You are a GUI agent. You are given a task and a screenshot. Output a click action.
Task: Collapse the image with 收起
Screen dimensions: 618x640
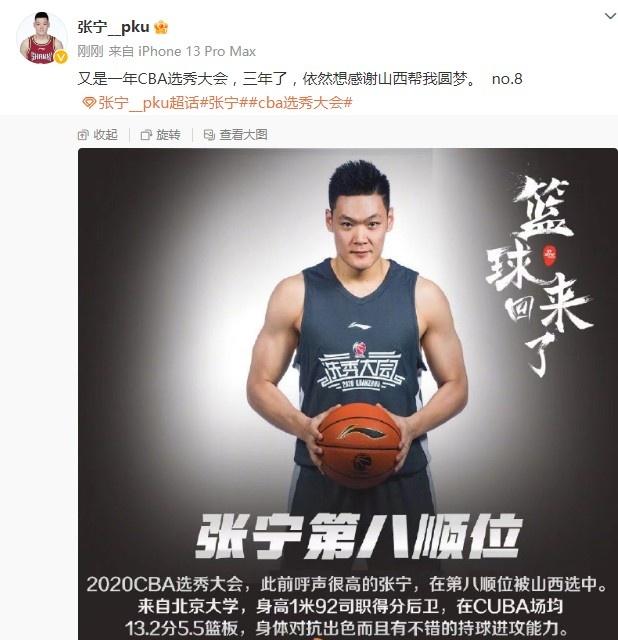tap(105, 135)
